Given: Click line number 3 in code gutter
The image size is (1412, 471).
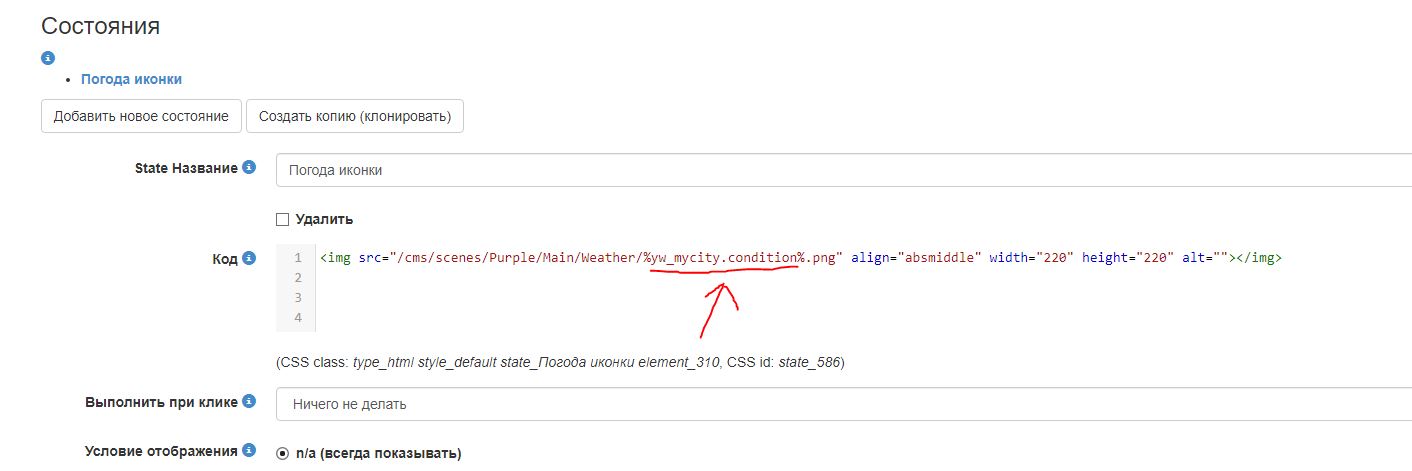Looking at the screenshot, I should coord(297,298).
